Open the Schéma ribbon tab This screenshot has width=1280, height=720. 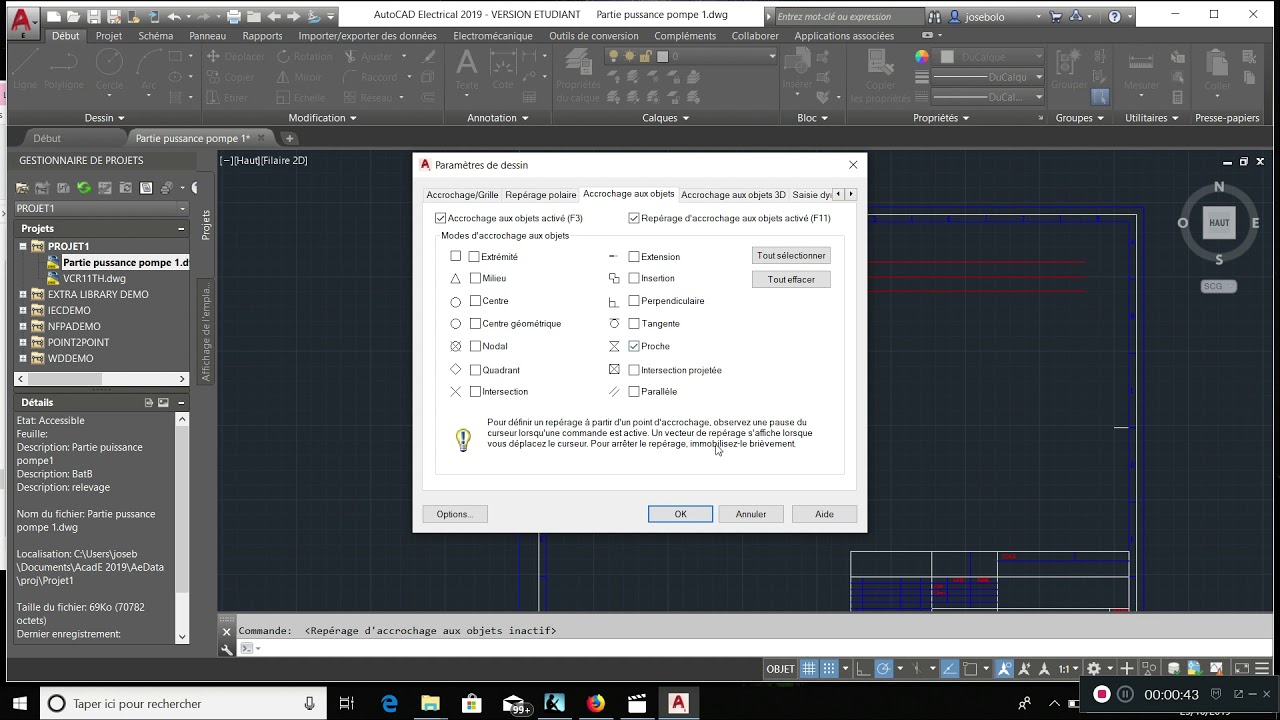point(156,36)
